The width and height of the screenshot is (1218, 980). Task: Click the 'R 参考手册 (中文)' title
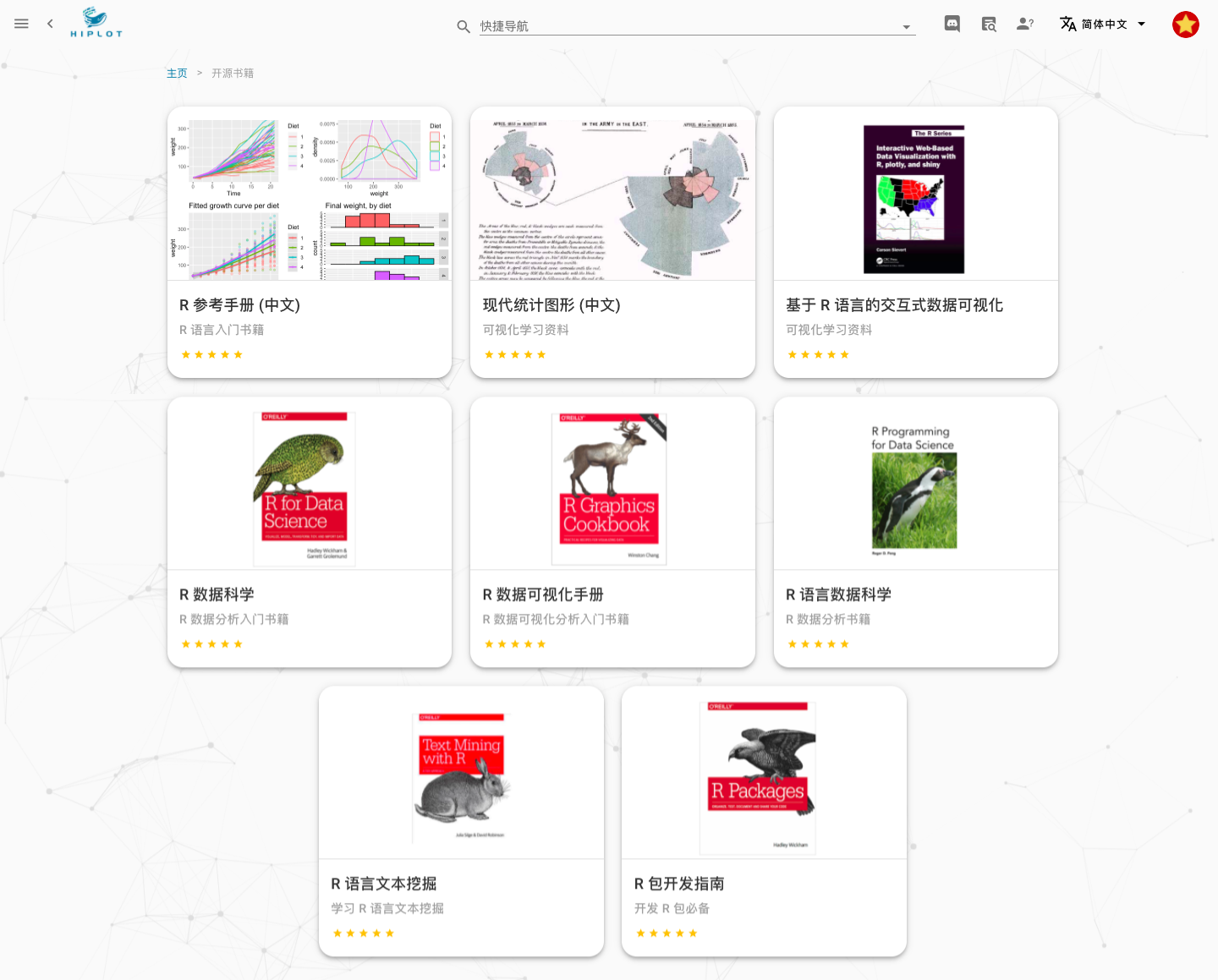pos(240,305)
